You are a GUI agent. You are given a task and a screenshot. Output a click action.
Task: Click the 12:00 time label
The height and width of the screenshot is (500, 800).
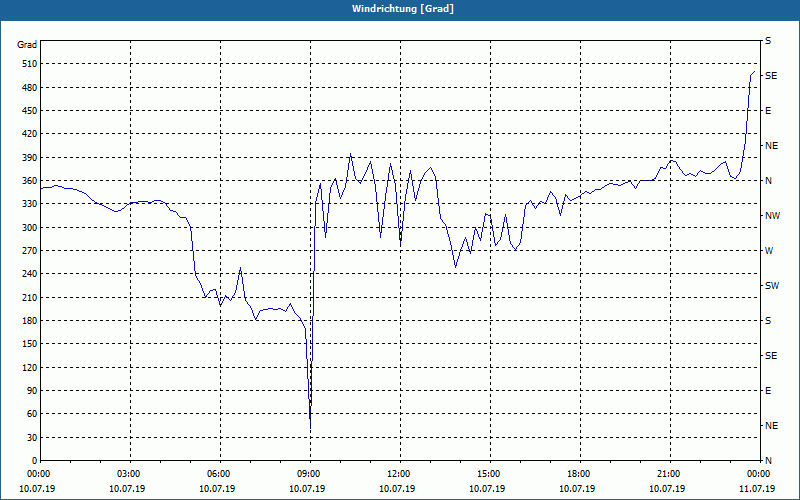click(397, 474)
